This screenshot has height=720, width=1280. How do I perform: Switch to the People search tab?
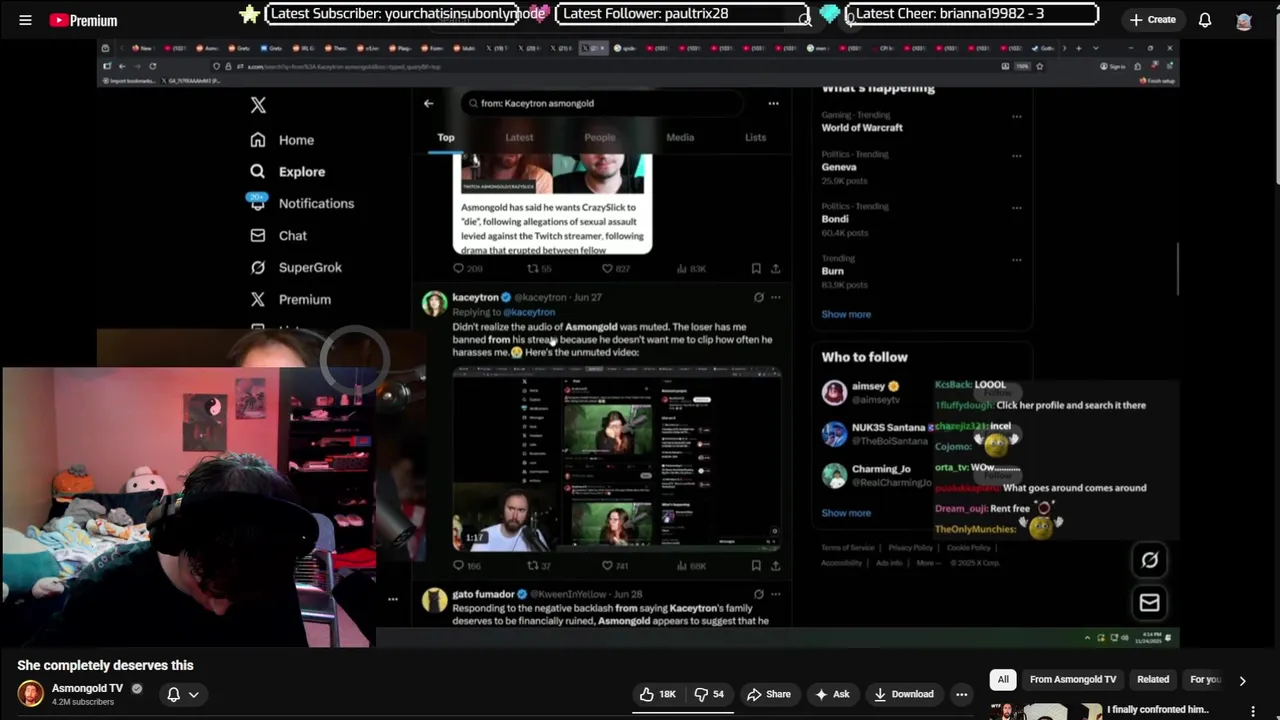pos(600,137)
